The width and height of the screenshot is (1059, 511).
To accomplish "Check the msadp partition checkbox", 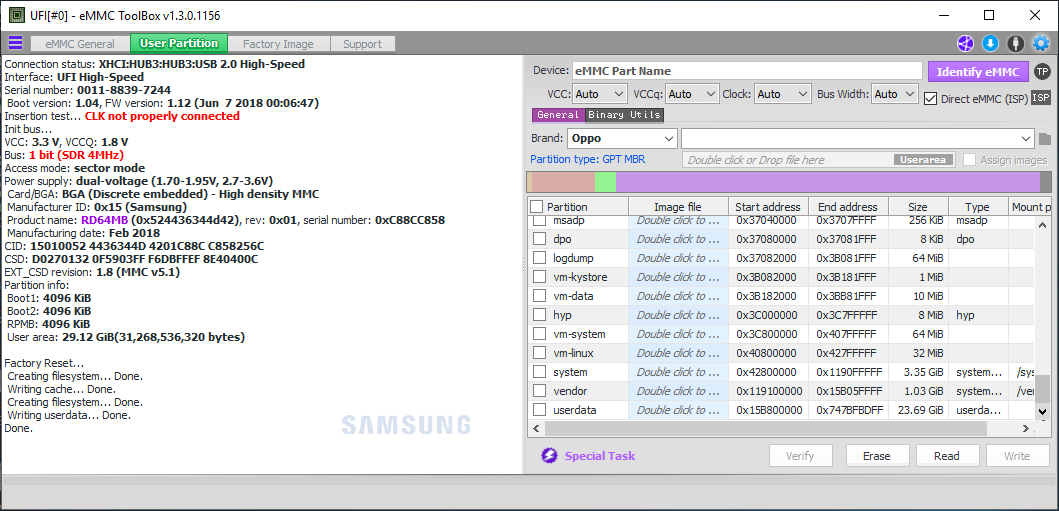I will [x=540, y=220].
